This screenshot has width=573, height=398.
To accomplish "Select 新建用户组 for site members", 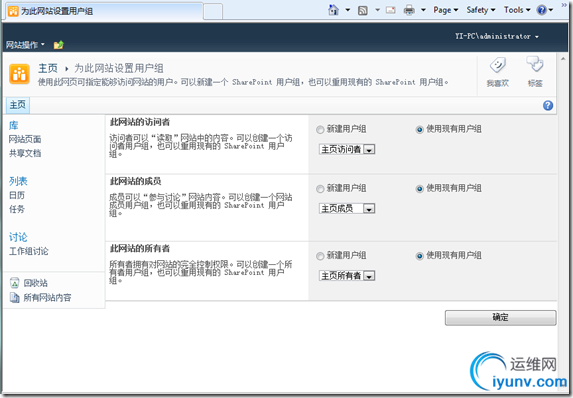I will point(320,189).
